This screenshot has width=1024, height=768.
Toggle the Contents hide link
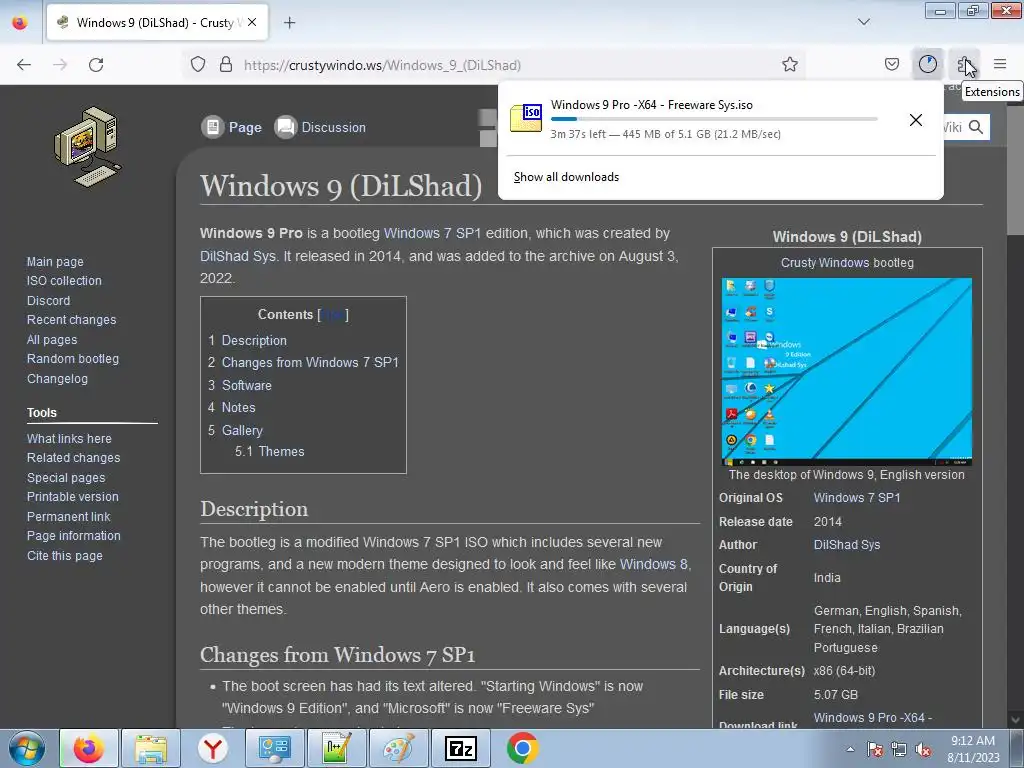point(333,315)
